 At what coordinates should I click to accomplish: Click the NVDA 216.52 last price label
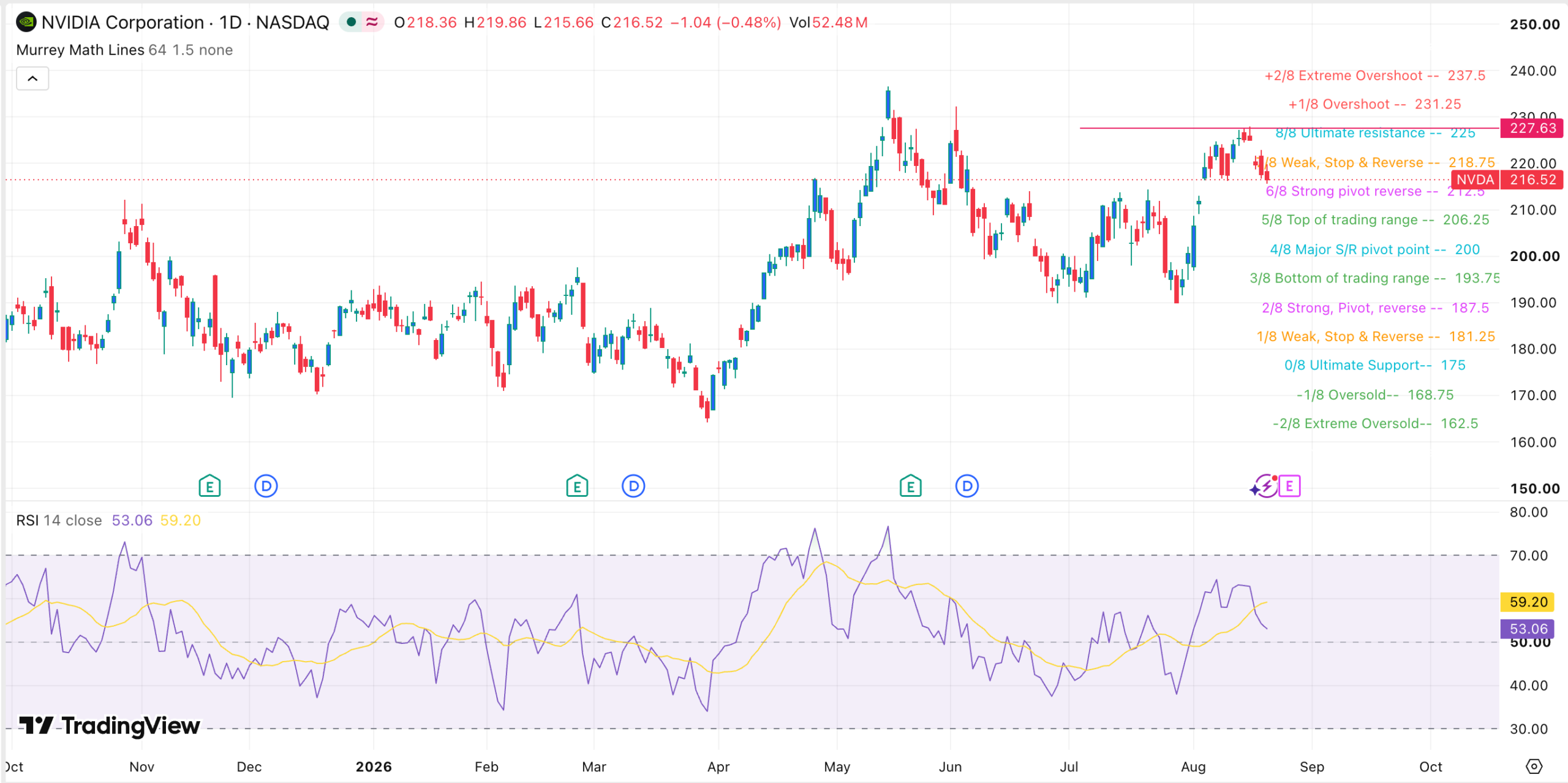pos(1507,180)
